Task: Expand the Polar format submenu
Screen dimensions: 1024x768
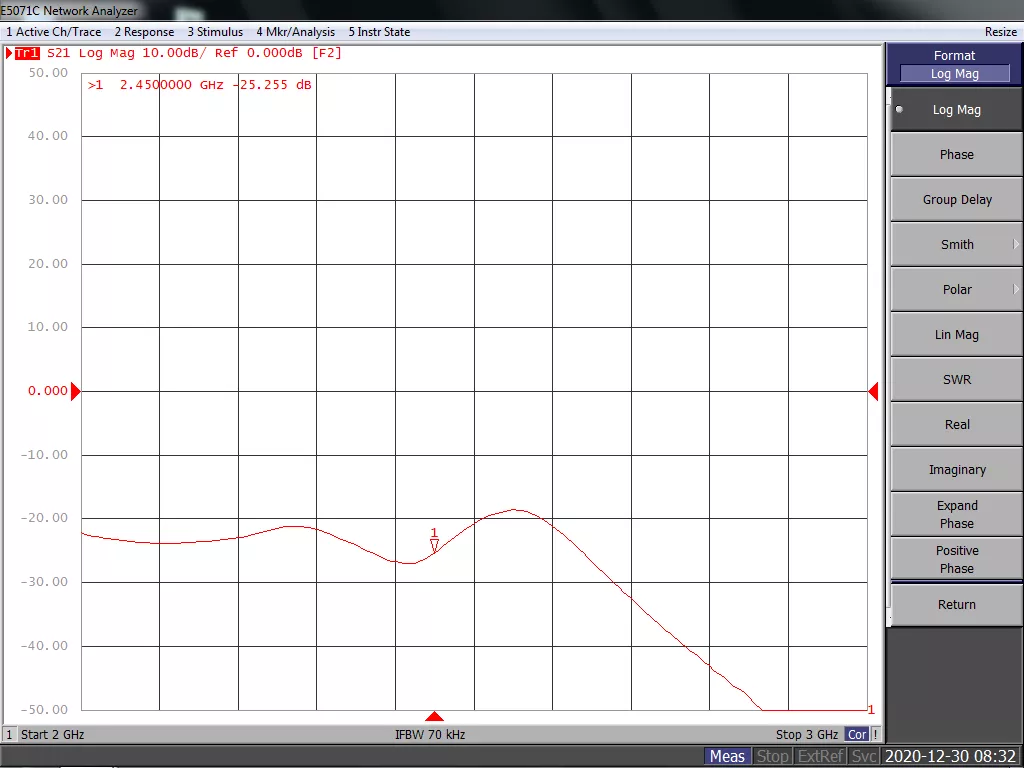Action: [956, 289]
